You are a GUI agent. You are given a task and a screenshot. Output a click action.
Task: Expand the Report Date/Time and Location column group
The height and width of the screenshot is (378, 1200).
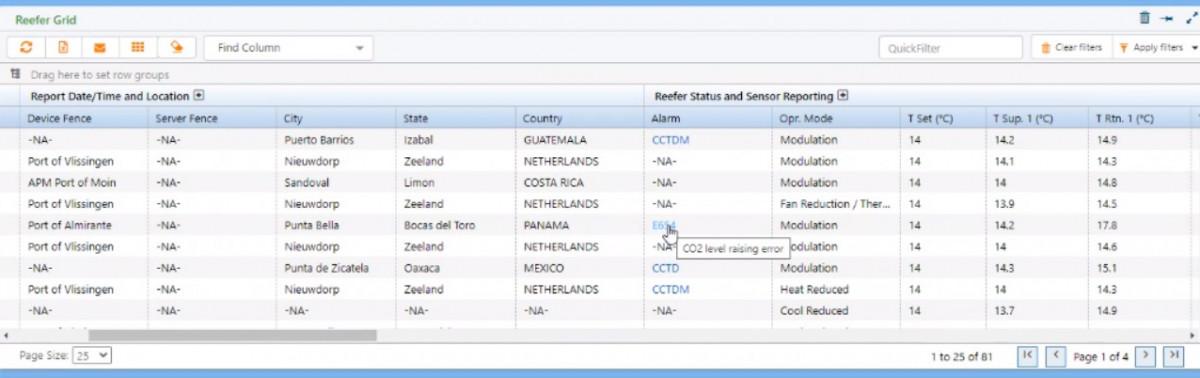(x=199, y=96)
